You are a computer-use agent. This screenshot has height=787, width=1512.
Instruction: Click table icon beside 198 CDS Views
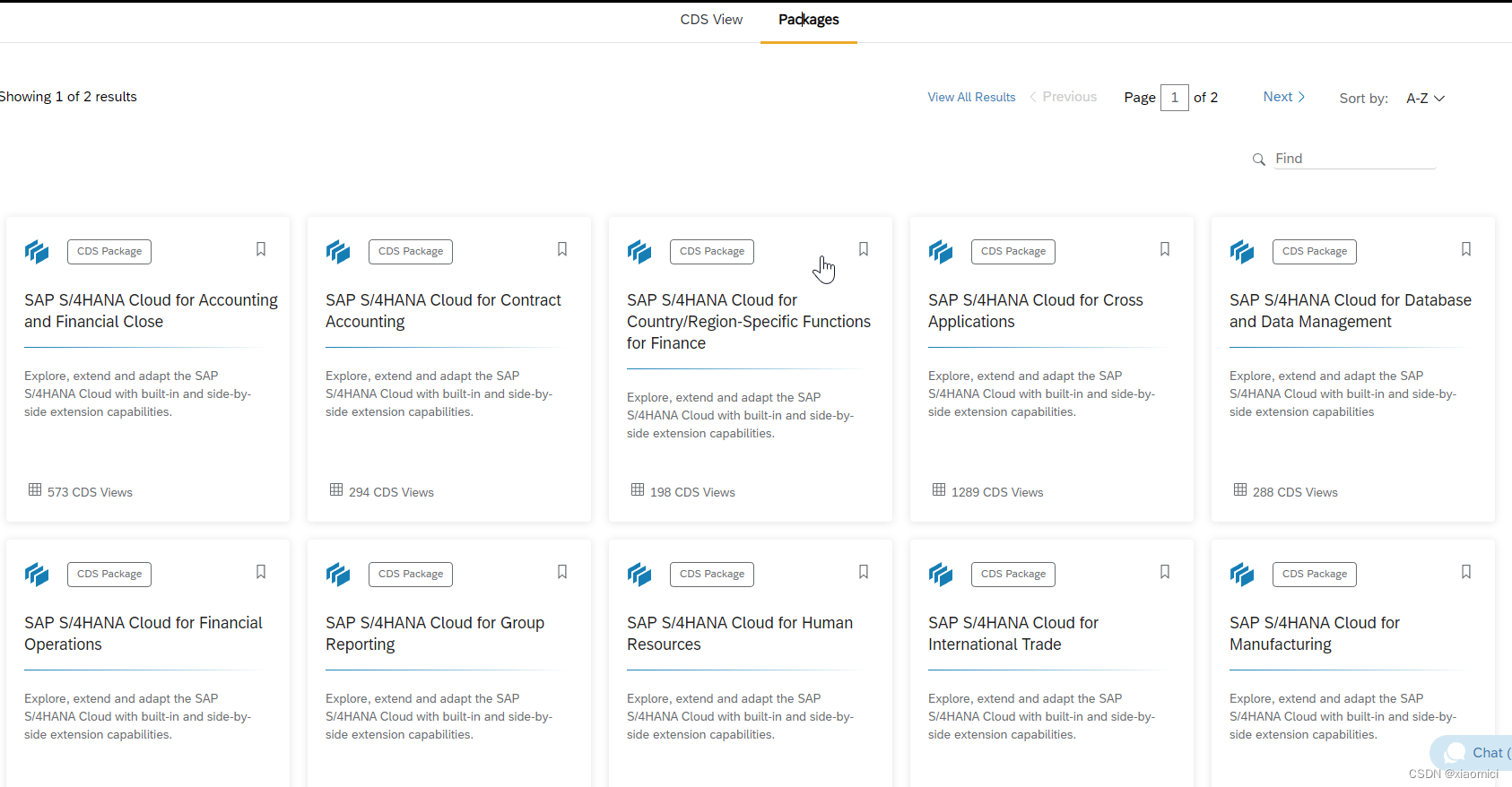[x=638, y=489]
